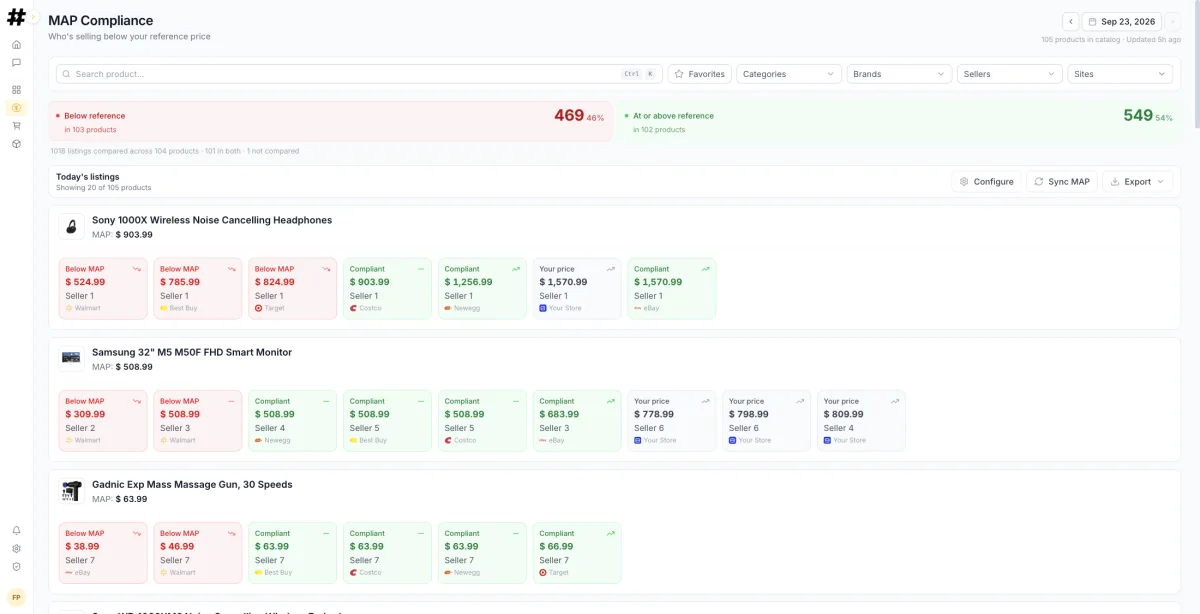Click the Ctrl K shortcut badge
The height and width of the screenshot is (614, 1200).
tap(638, 74)
